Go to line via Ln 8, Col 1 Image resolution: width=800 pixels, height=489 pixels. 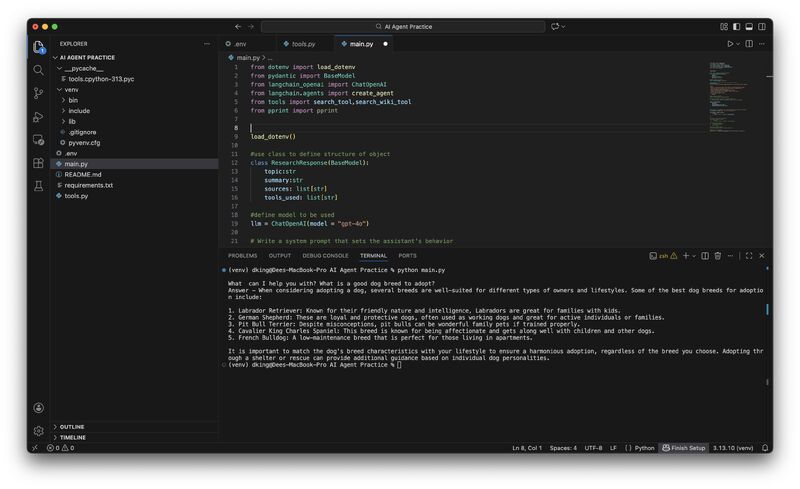527,448
